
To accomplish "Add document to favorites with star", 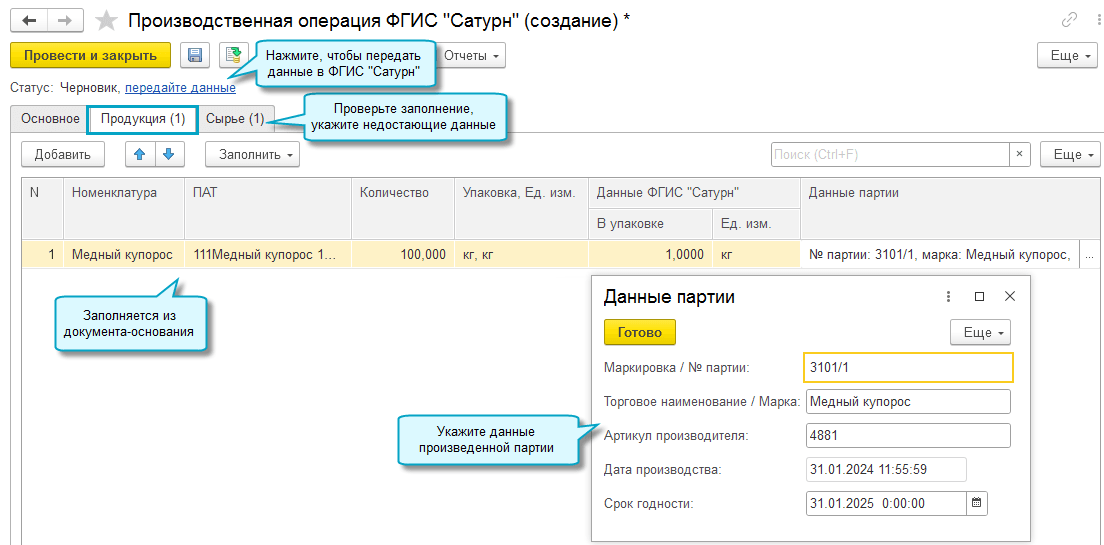I will 106,21.
